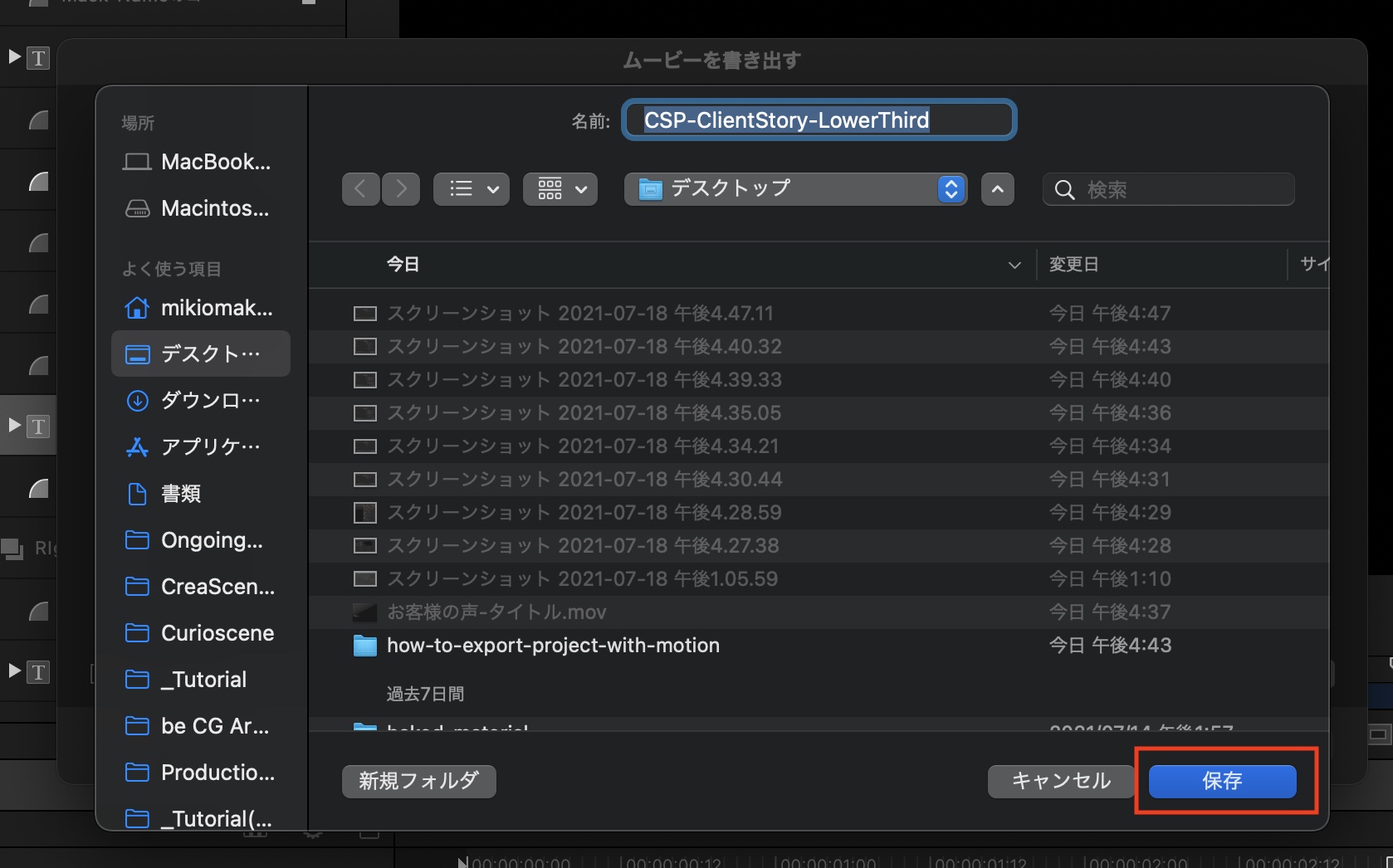Open the Productio... folder in the sidebar
The height and width of the screenshot is (868, 1393).
(201, 773)
